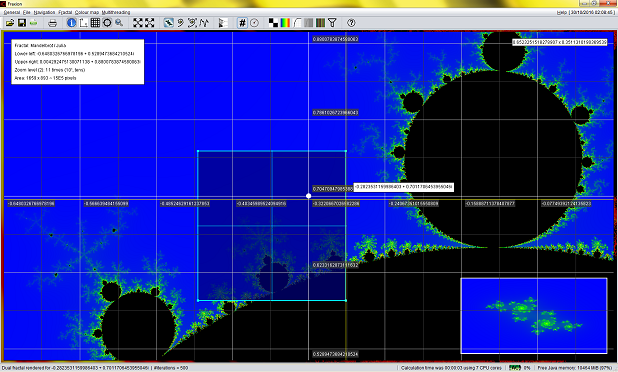This screenshot has height=372, width=618.
Task: Toggle the hash symbol toolbar button
Action: pyautogui.click(x=242, y=23)
